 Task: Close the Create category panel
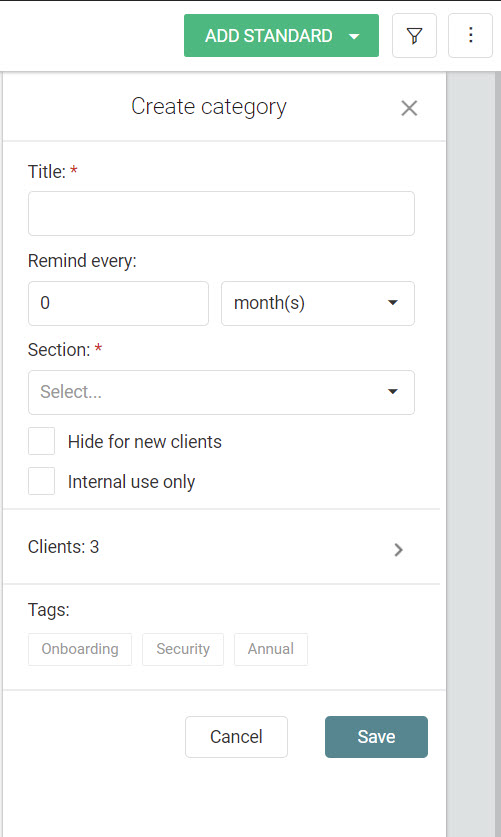point(409,108)
